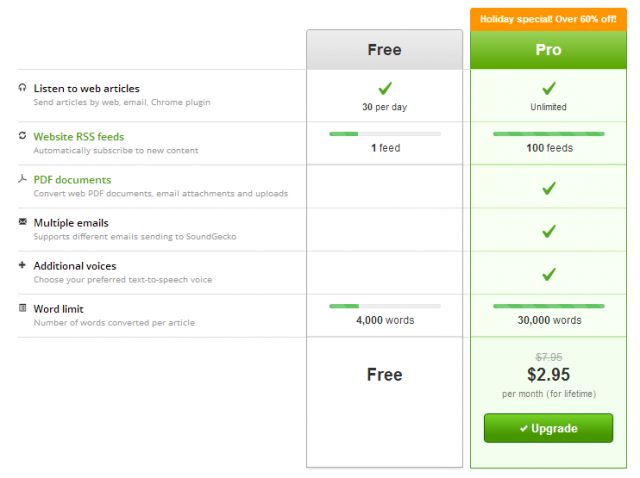Click the Free plan 1 feed progress bar
The width and height of the screenshot is (640, 478).
tap(385, 133)
